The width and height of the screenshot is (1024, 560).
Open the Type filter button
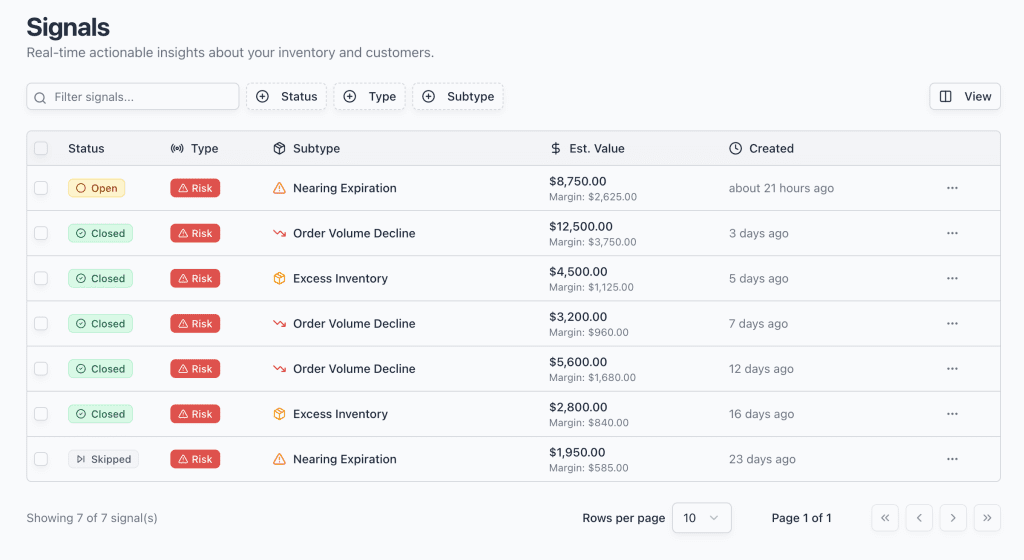coord(369,97)
